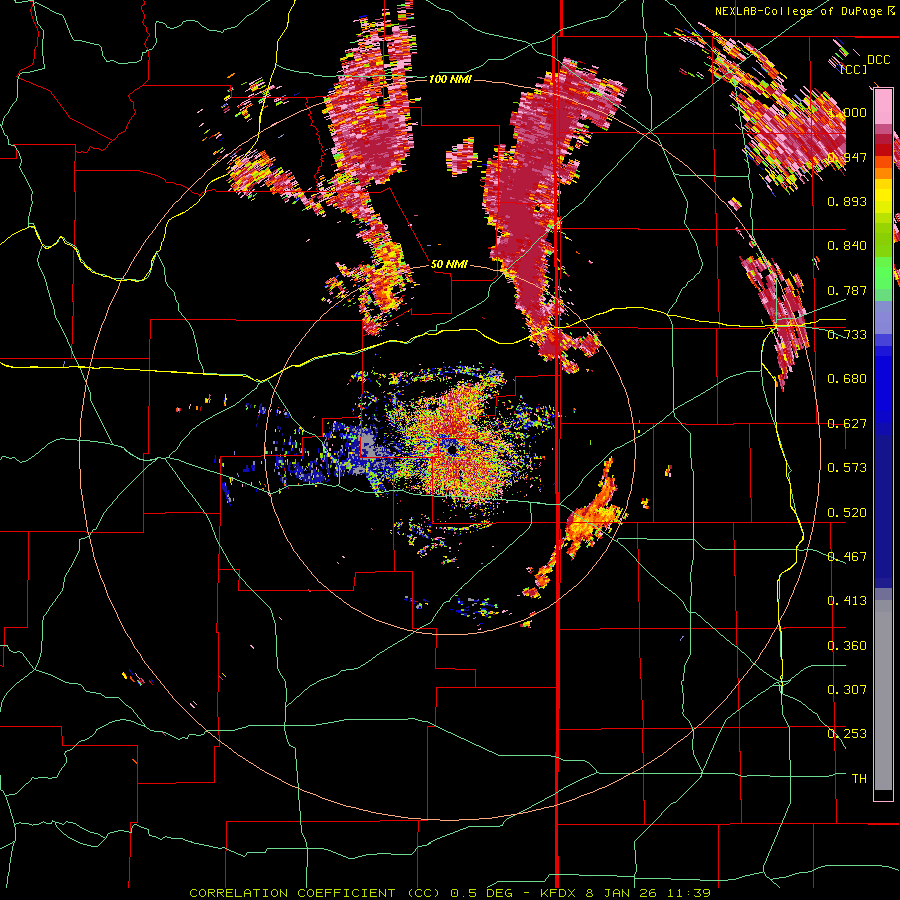Click the 0.627 scale value

[x=847, y=424]
